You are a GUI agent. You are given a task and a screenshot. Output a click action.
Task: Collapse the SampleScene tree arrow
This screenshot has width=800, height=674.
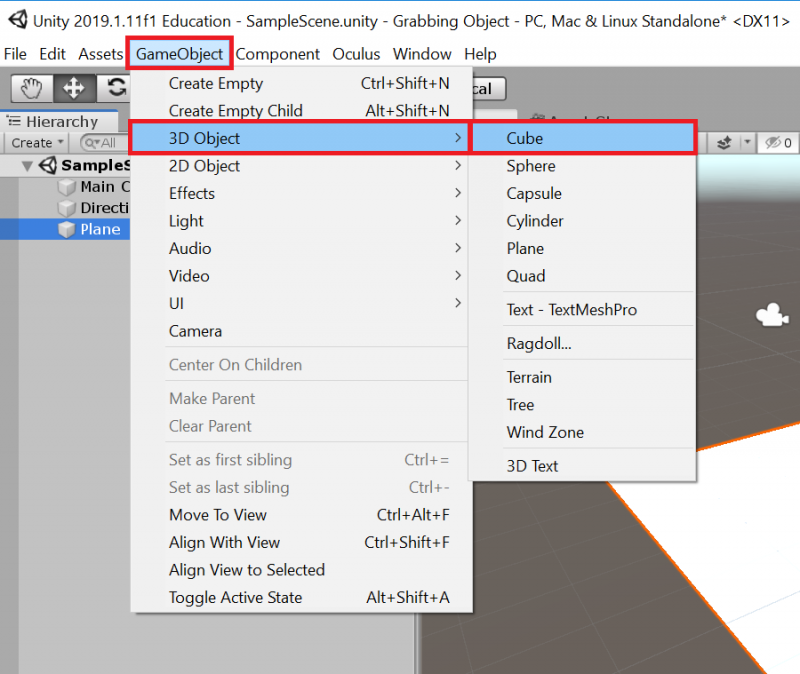tap(28, 166)
